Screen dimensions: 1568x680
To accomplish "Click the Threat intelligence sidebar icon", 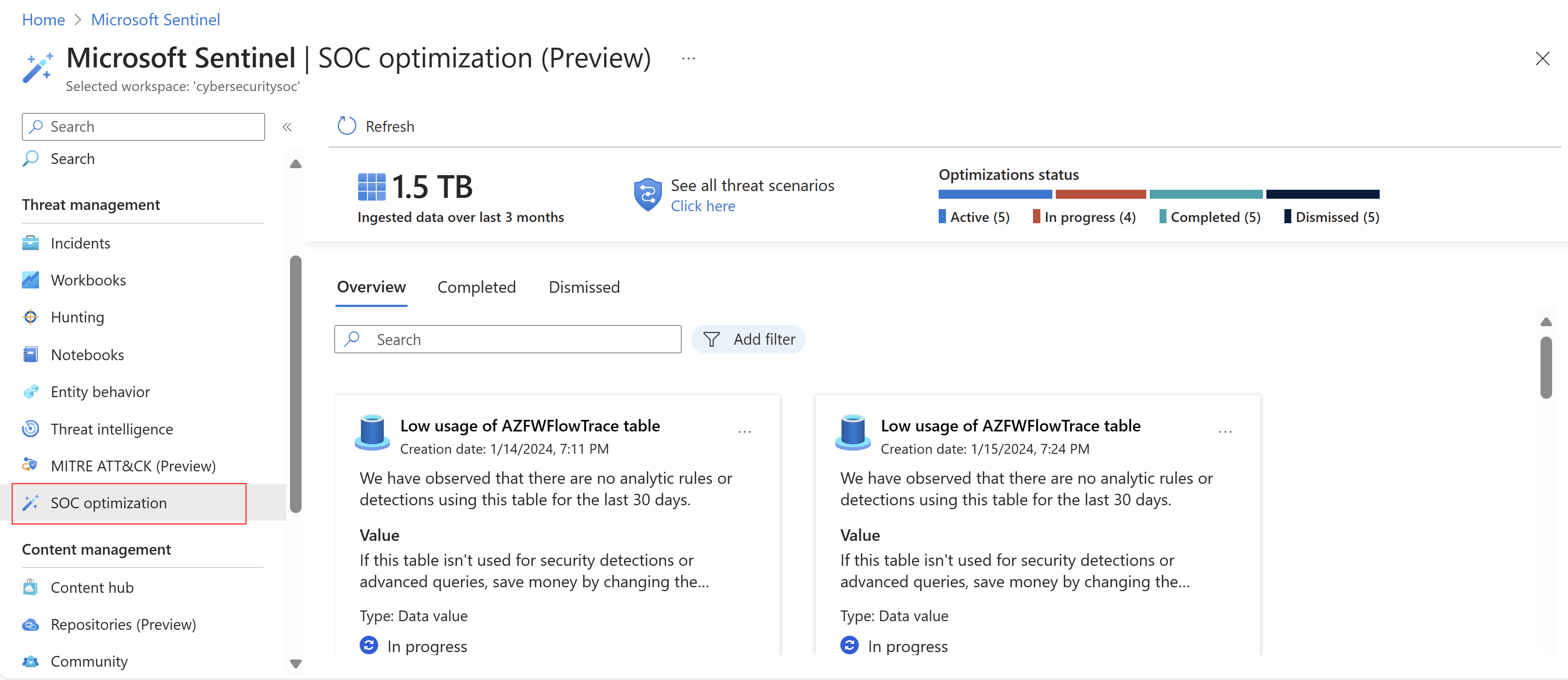I will click(31, 428).
